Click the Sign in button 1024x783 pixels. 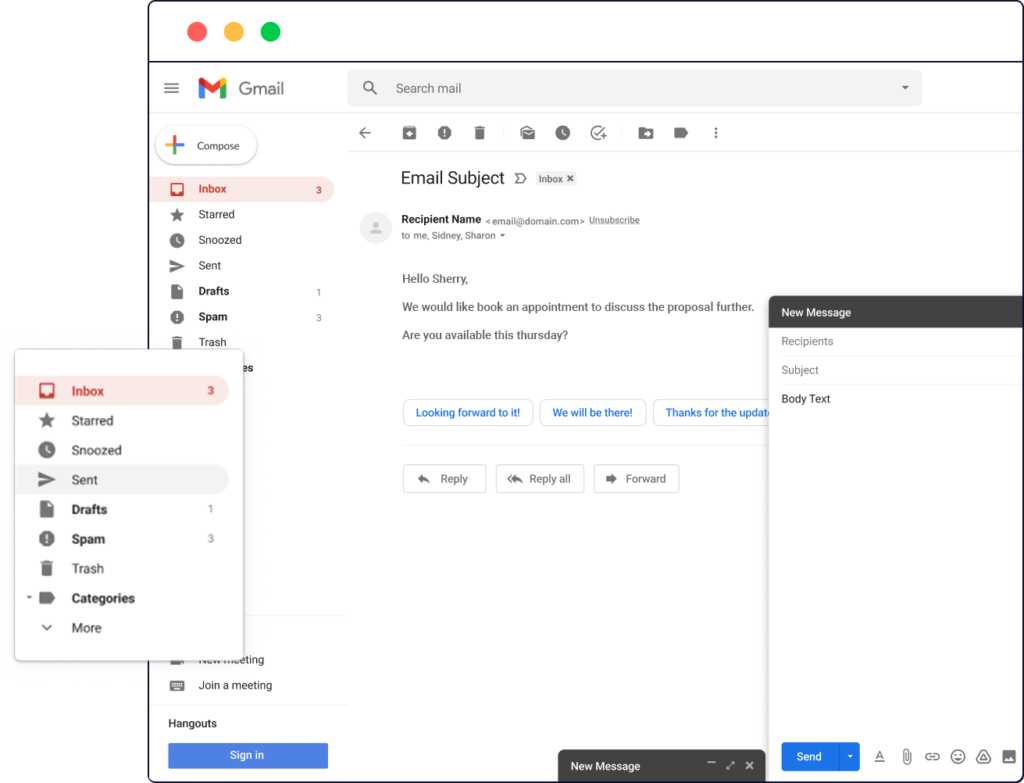[247, 756]
